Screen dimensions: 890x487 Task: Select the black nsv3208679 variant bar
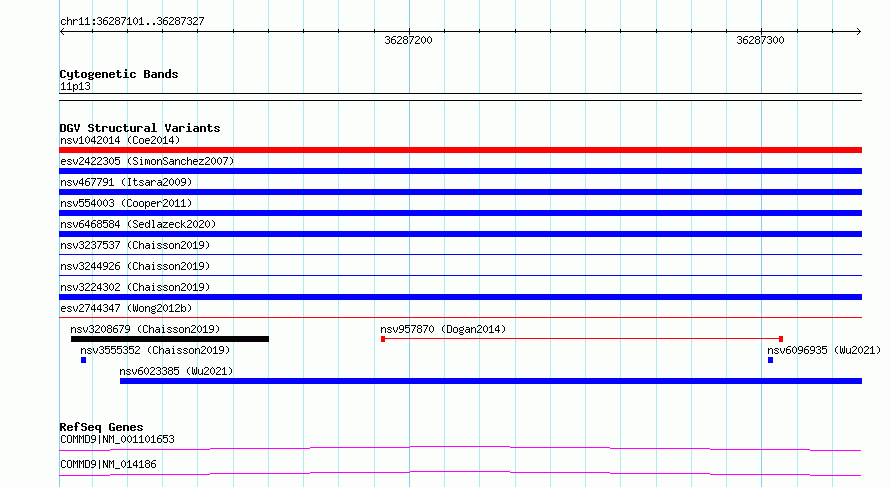click(x=170, y=339)
